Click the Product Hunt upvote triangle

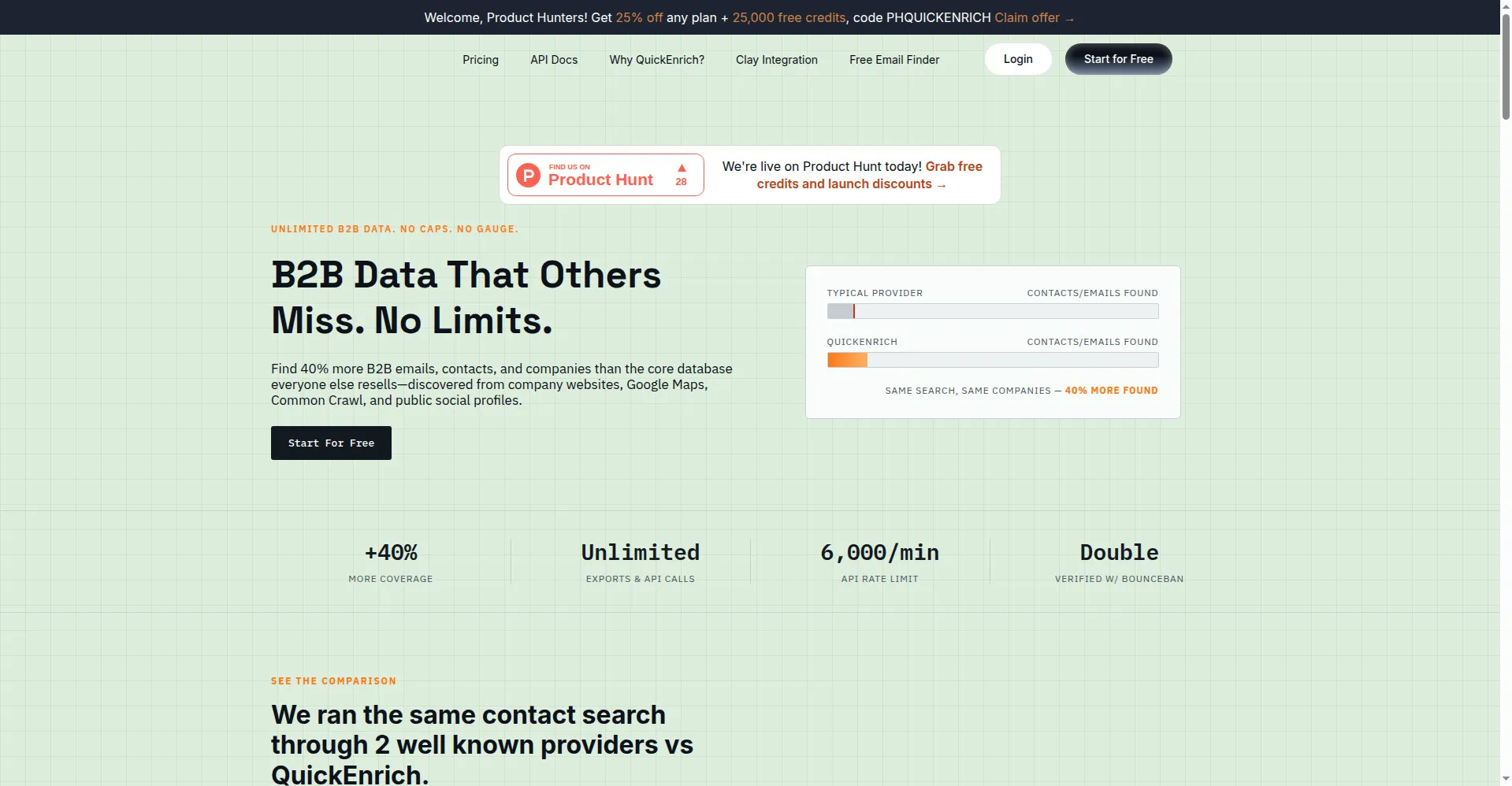682,168
